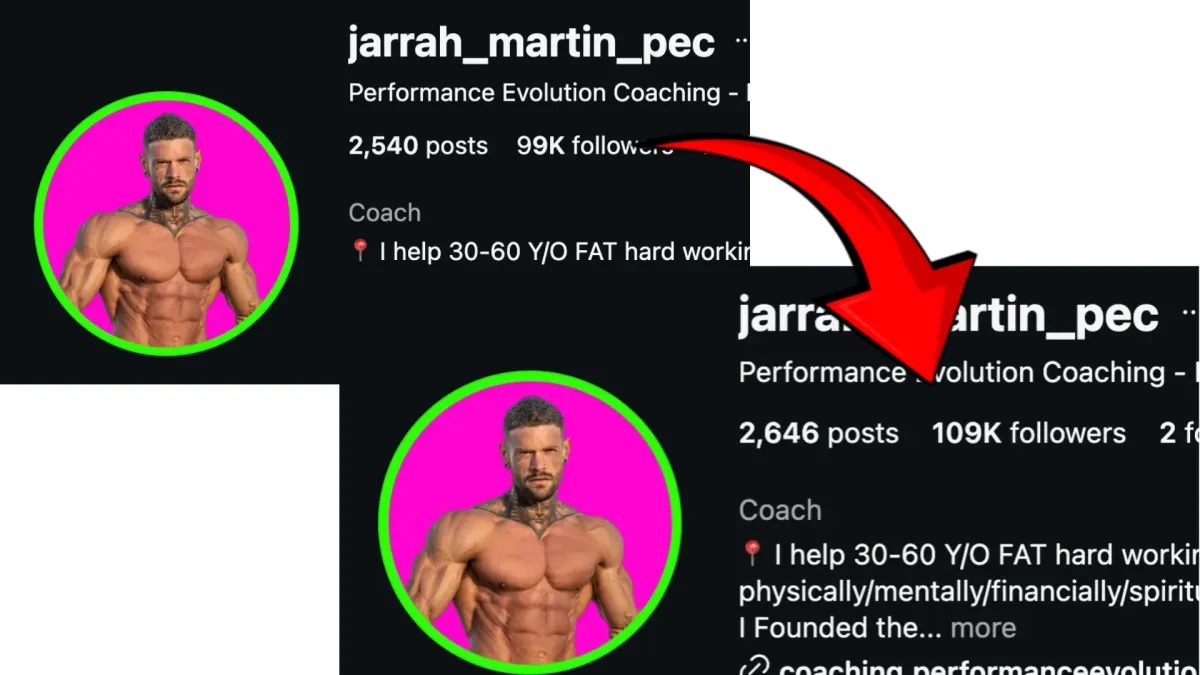Expand the bio with the "more" link
Screen dimensions: 1200x675
(983, 628)
